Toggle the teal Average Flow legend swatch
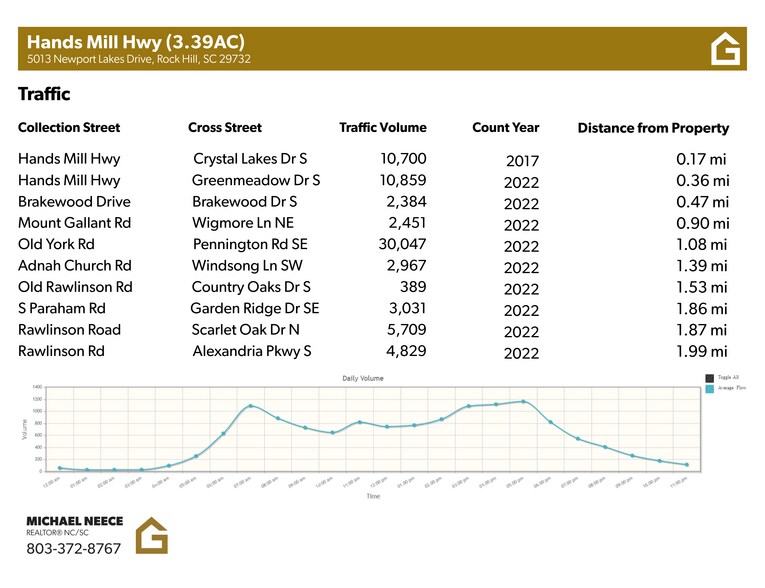 coord(709,389)
